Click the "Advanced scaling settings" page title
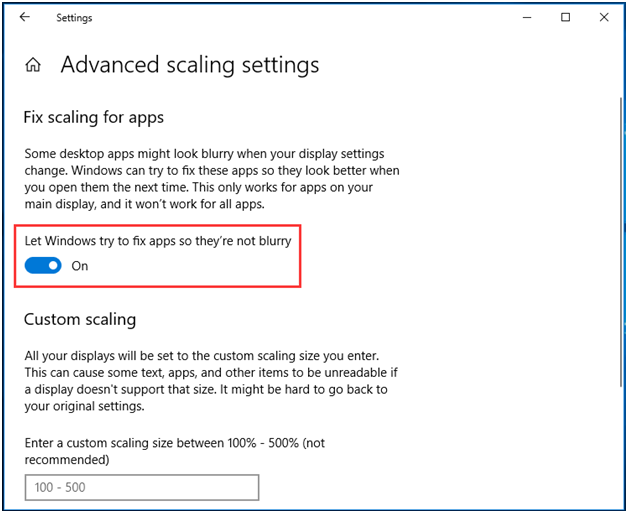The width and height of the screenshot is (628, 513). point(190,65)
